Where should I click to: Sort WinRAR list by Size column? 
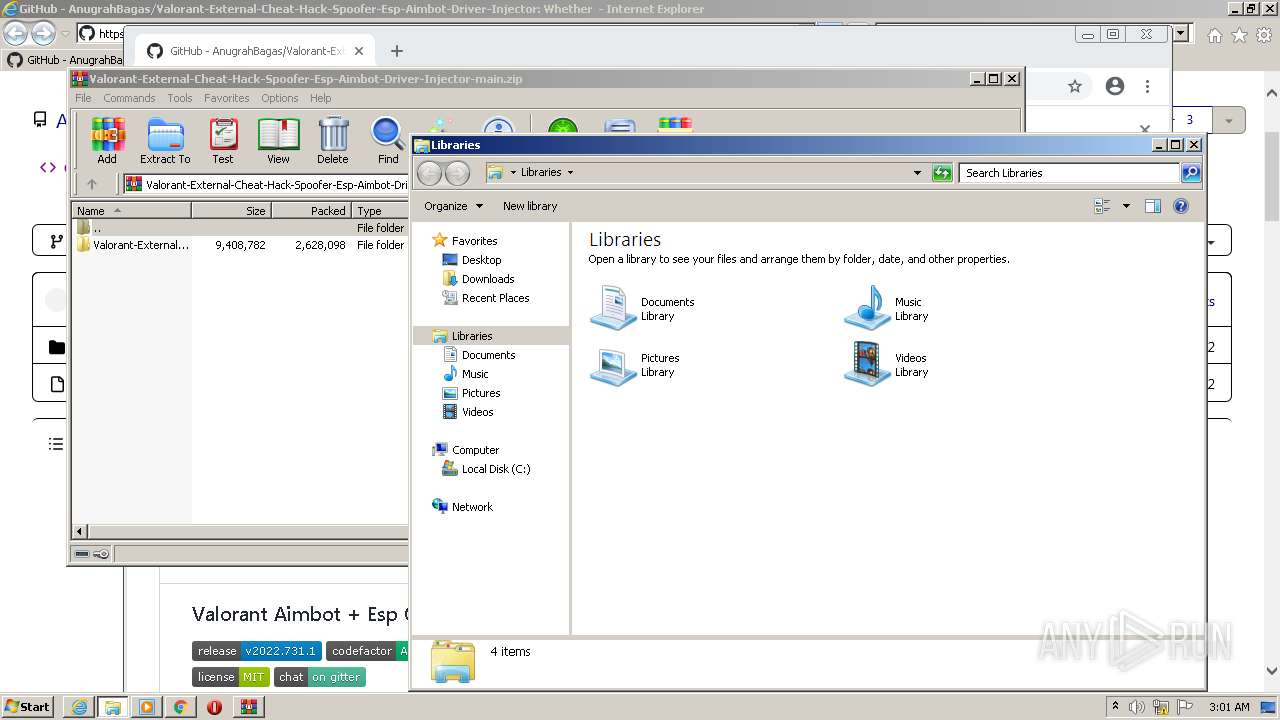231,211
